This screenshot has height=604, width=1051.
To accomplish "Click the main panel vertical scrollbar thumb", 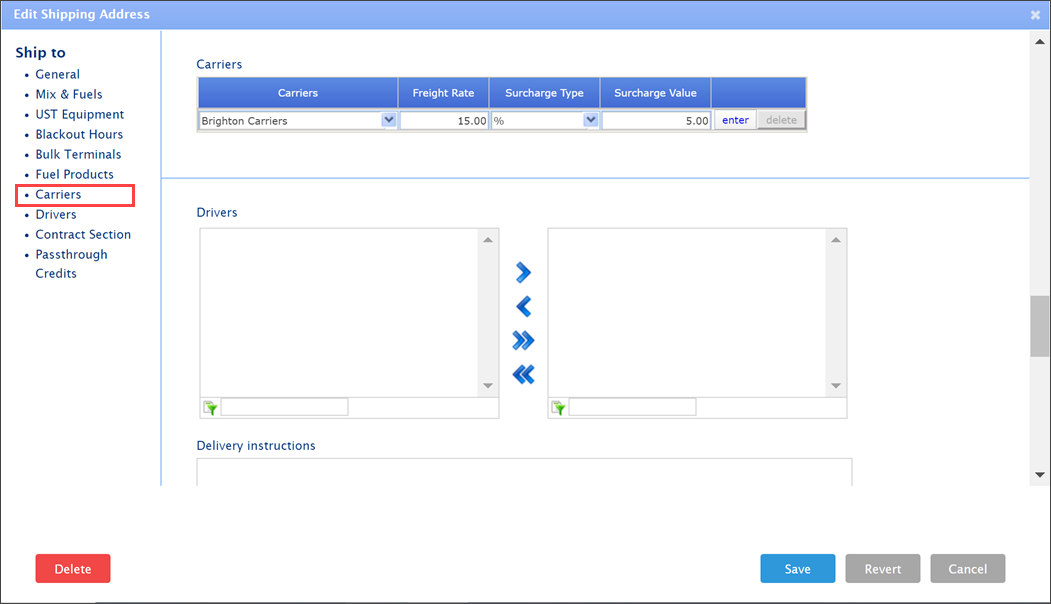I will [1039, 326].
